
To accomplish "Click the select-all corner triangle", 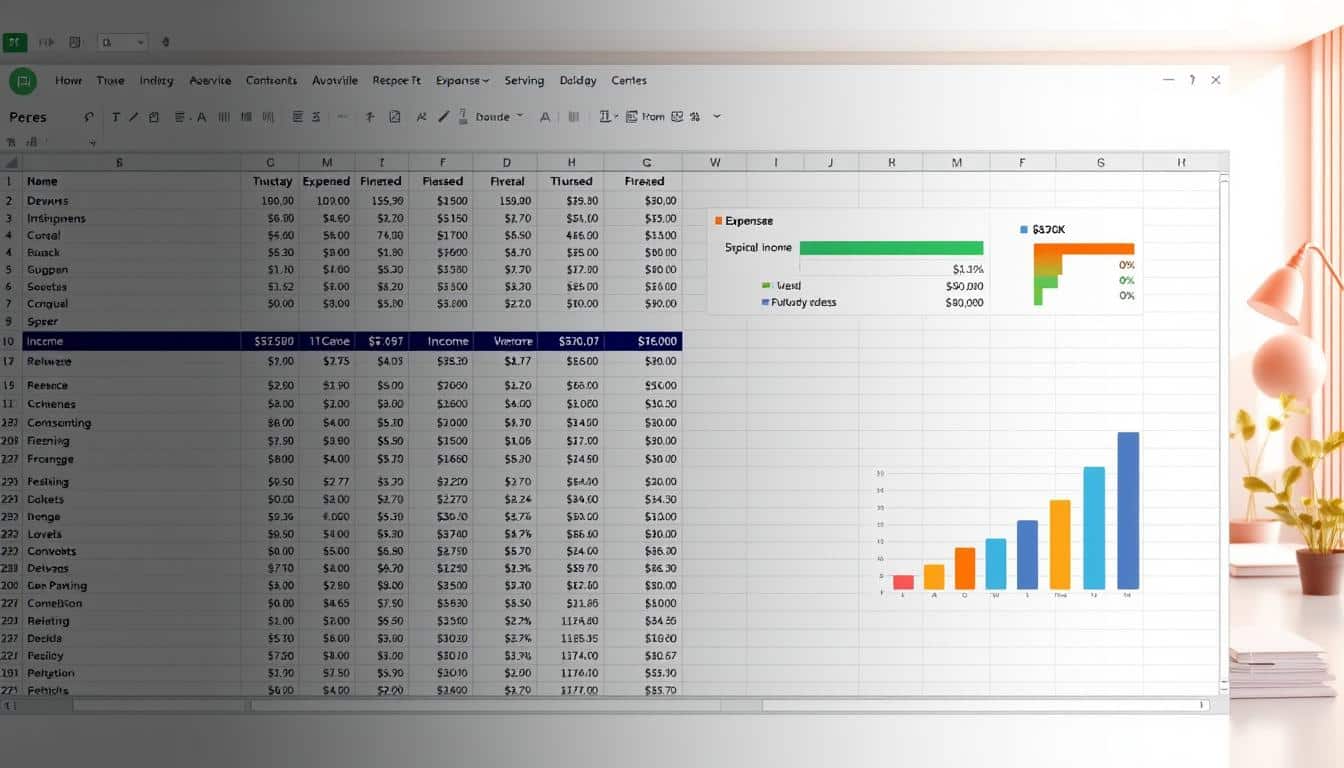I will (11, 162).
